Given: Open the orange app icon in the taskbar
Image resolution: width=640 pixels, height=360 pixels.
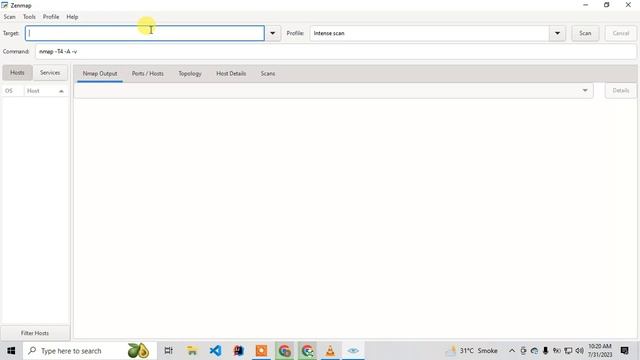Looking at the screenshot, I should (261, 351).
